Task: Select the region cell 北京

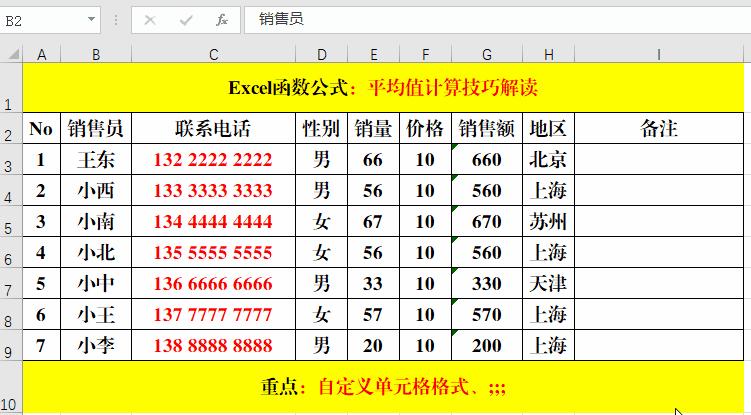Action: pos(548,159)
